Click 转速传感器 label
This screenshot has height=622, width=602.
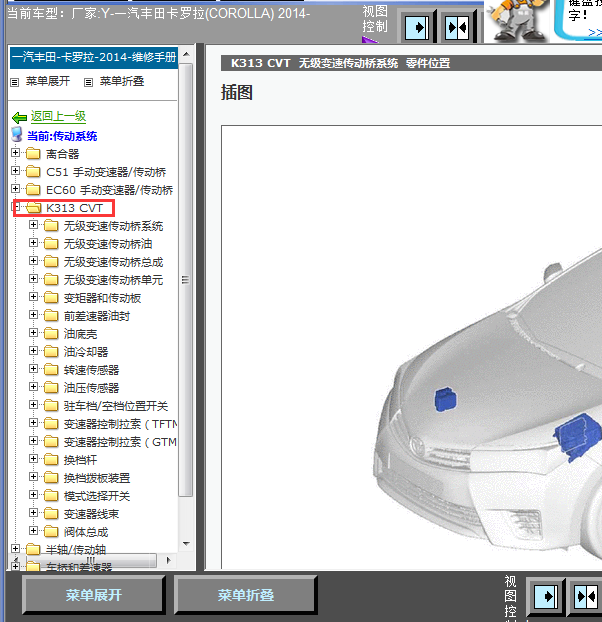(91, 370)
